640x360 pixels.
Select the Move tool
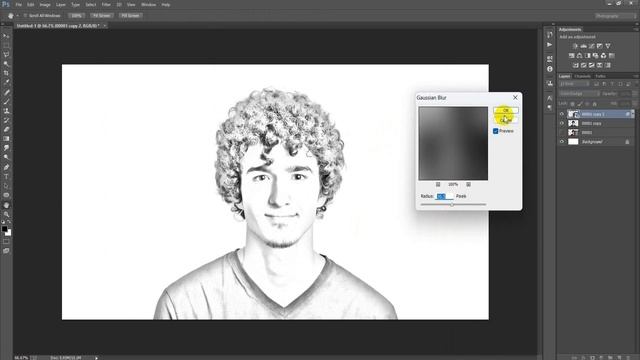6,36
